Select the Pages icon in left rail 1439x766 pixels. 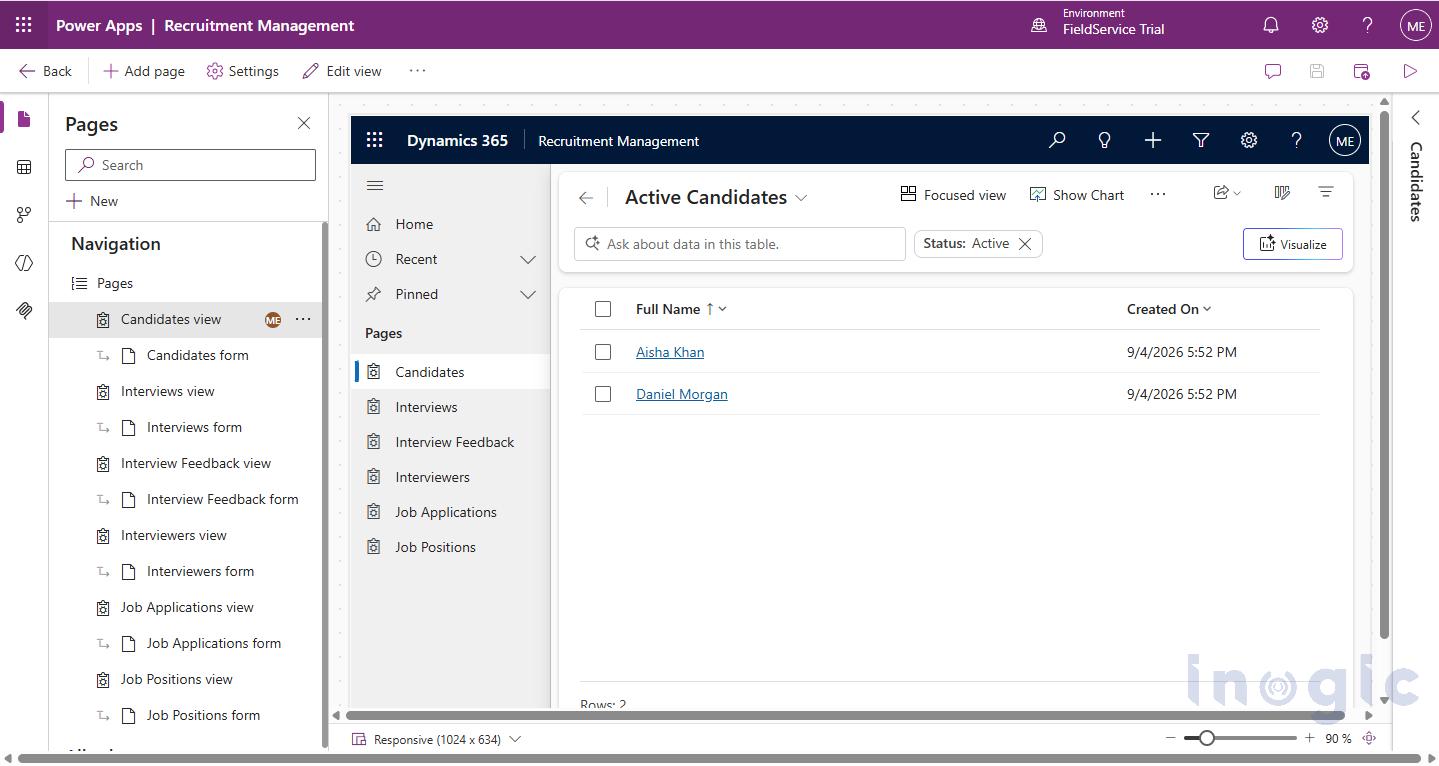[x=24, y=119]
